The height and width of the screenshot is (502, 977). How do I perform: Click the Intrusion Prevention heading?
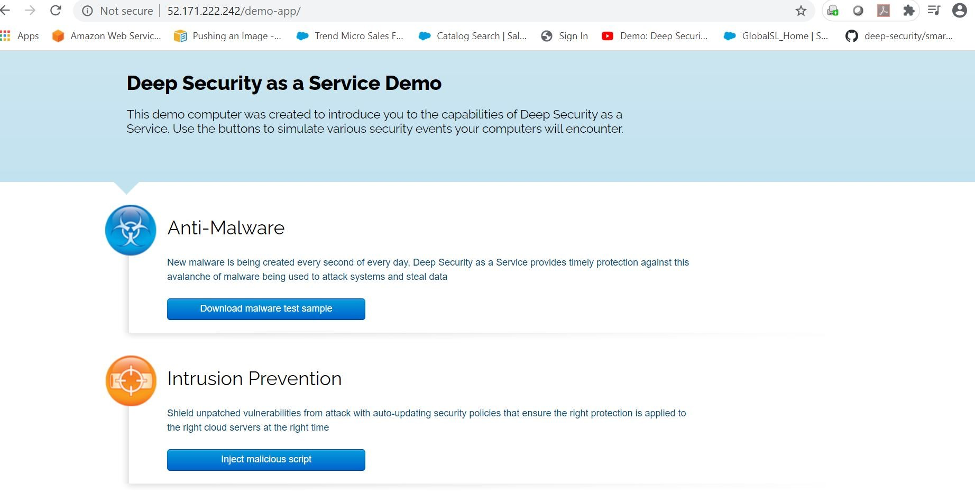pyautogui.click(x=254, y=379)
